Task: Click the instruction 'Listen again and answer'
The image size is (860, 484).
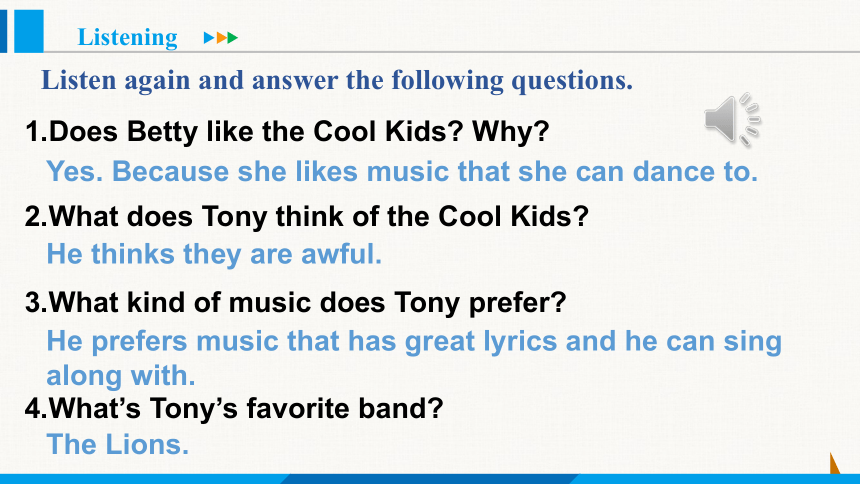Action: tap(337, 80)
